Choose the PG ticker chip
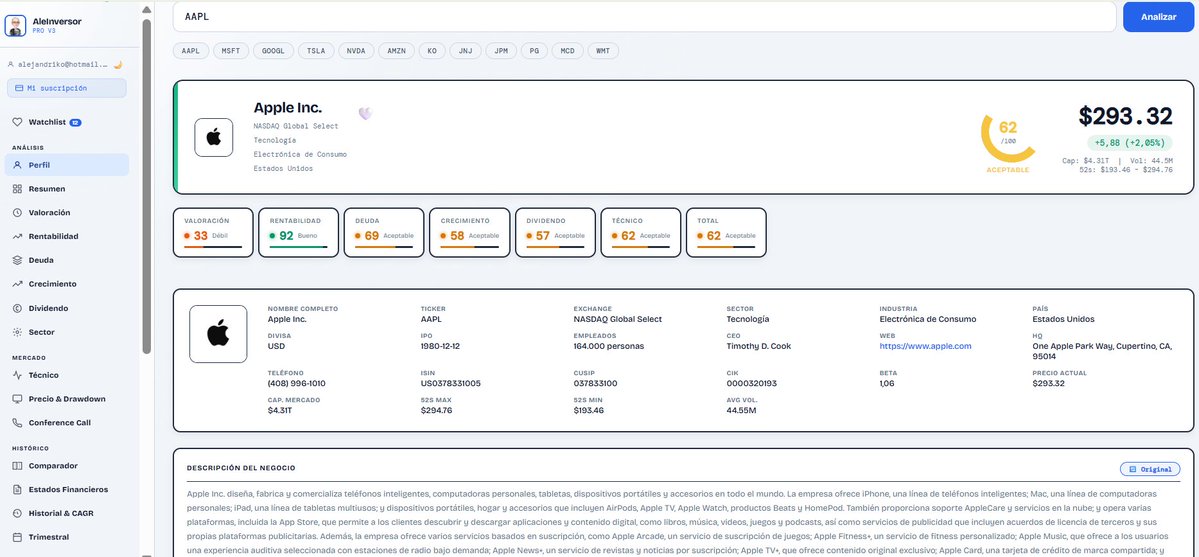Image resolution: width=1199 pixels, height=557 pixels. coord(534,50)
